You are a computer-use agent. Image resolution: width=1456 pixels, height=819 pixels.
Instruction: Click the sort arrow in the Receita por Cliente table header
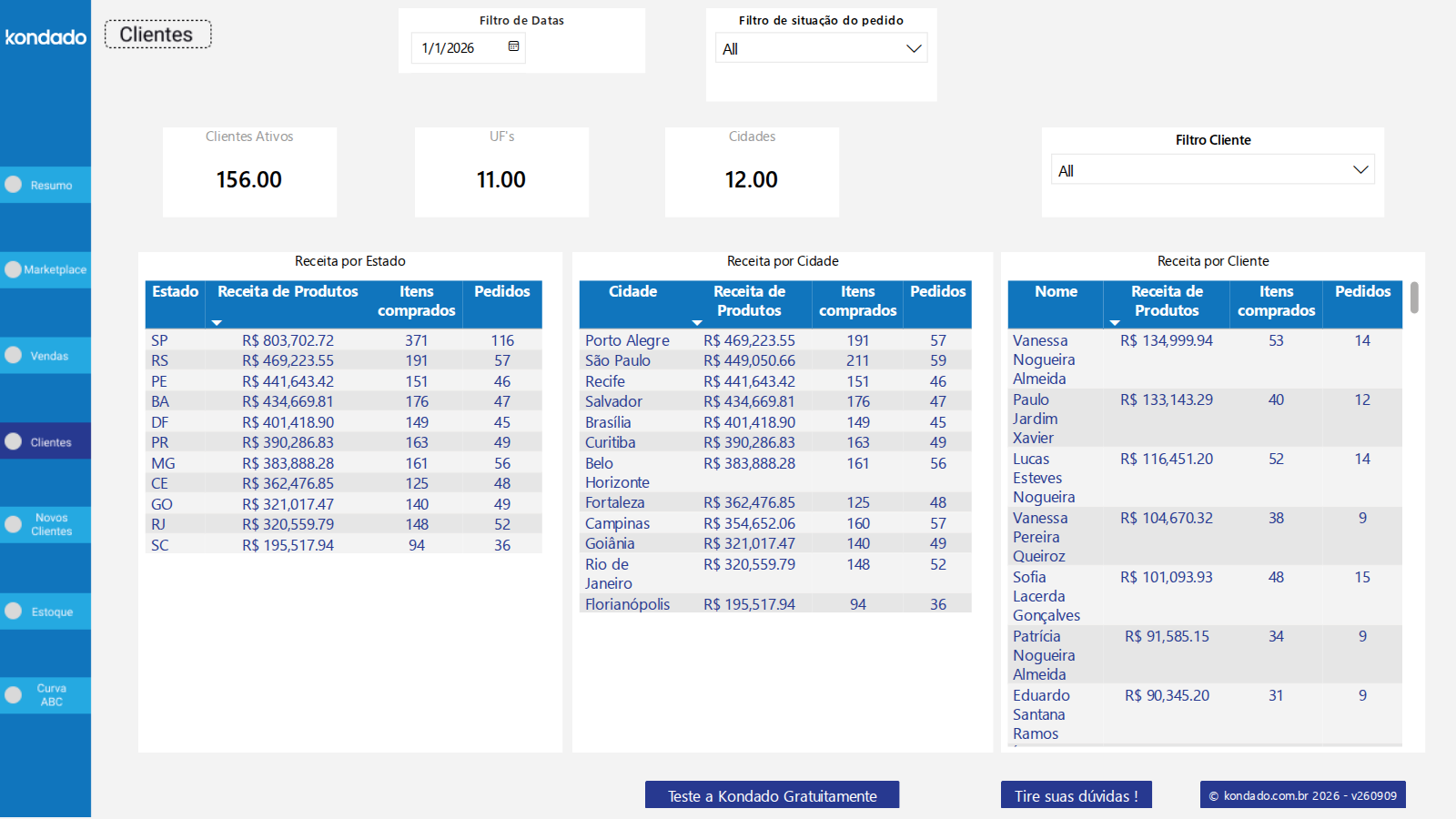click(x=1115, y=323)
